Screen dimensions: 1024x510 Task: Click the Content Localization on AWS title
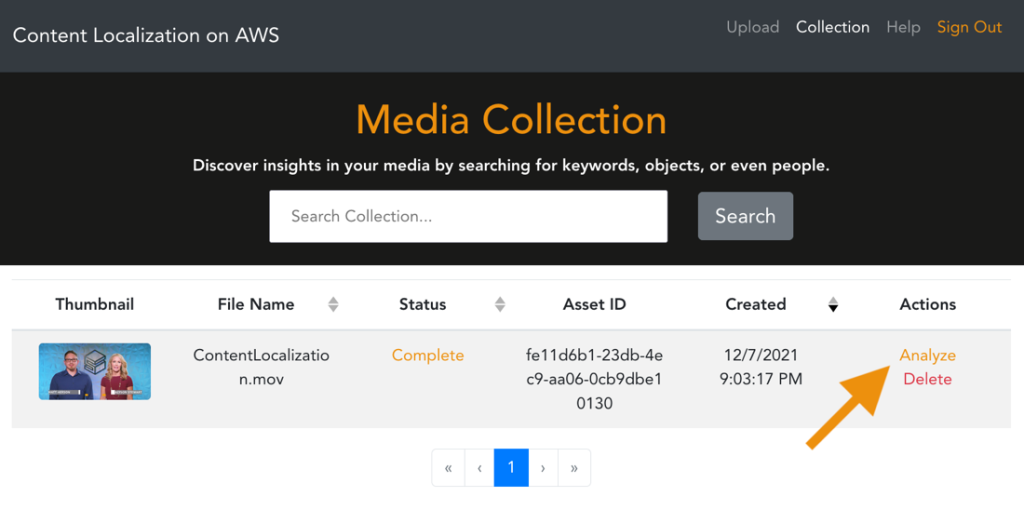(146, 35)
